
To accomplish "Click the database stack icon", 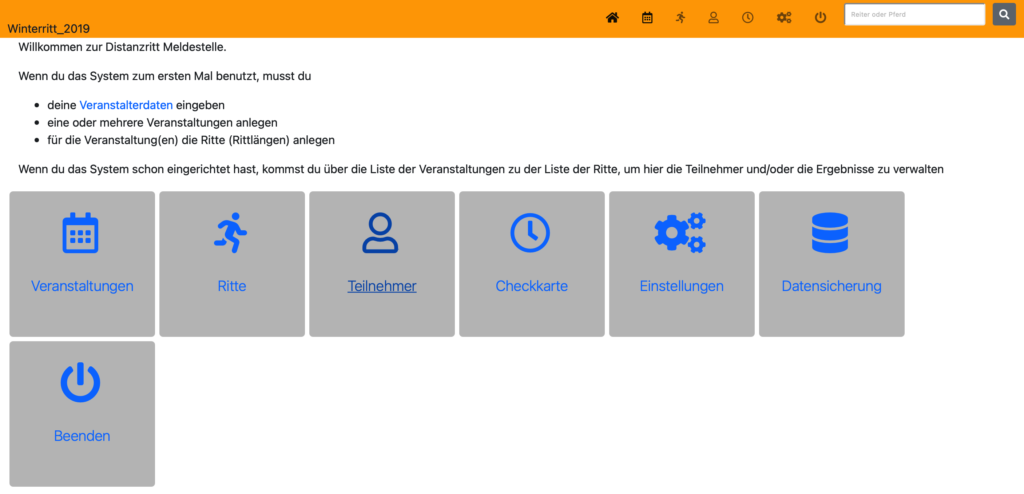I will click(x=831, y=233).
